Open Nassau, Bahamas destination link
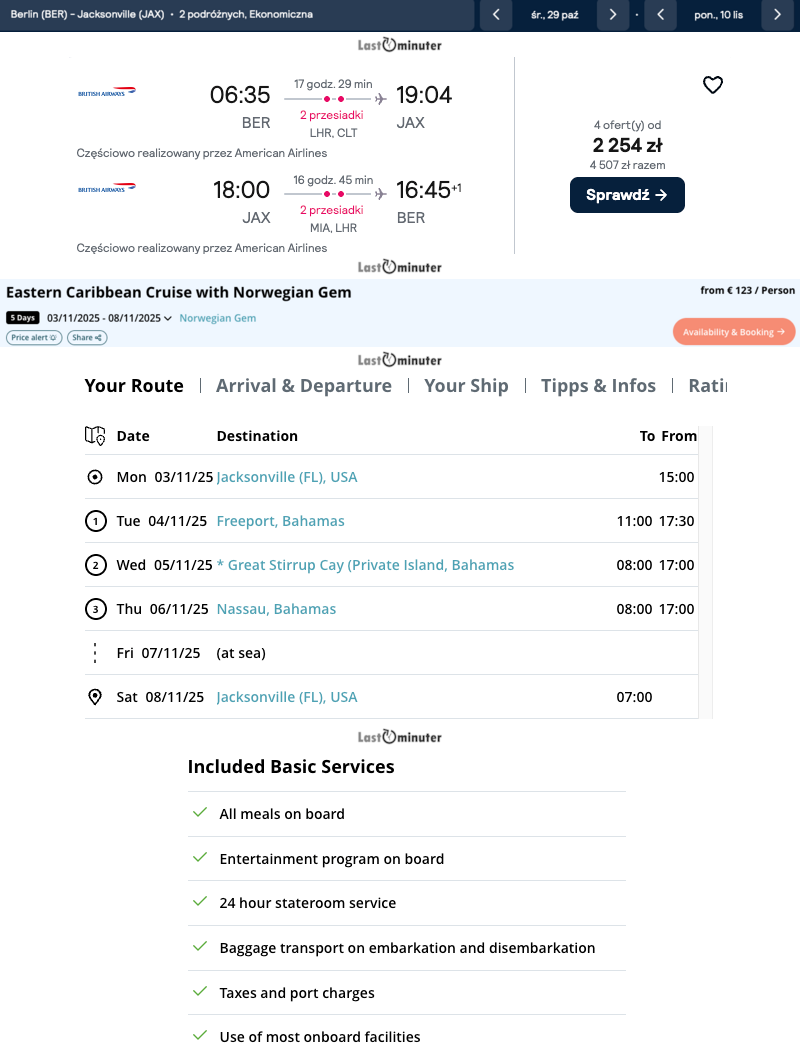Viewport: 800px width, 1052px height. (276, 609)
